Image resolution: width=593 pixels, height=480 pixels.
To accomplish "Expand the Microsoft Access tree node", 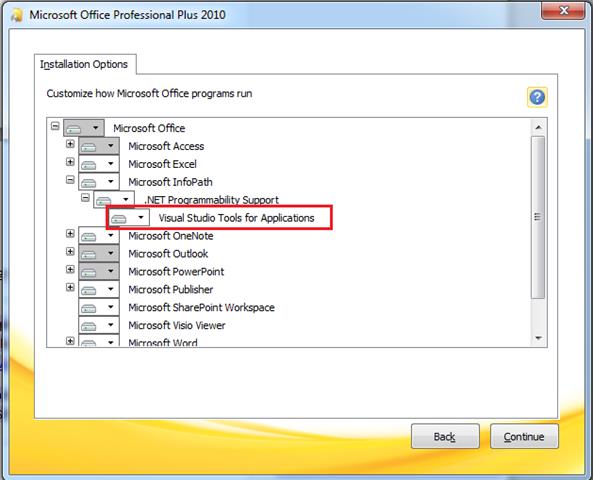I will (x=70, y=144).
